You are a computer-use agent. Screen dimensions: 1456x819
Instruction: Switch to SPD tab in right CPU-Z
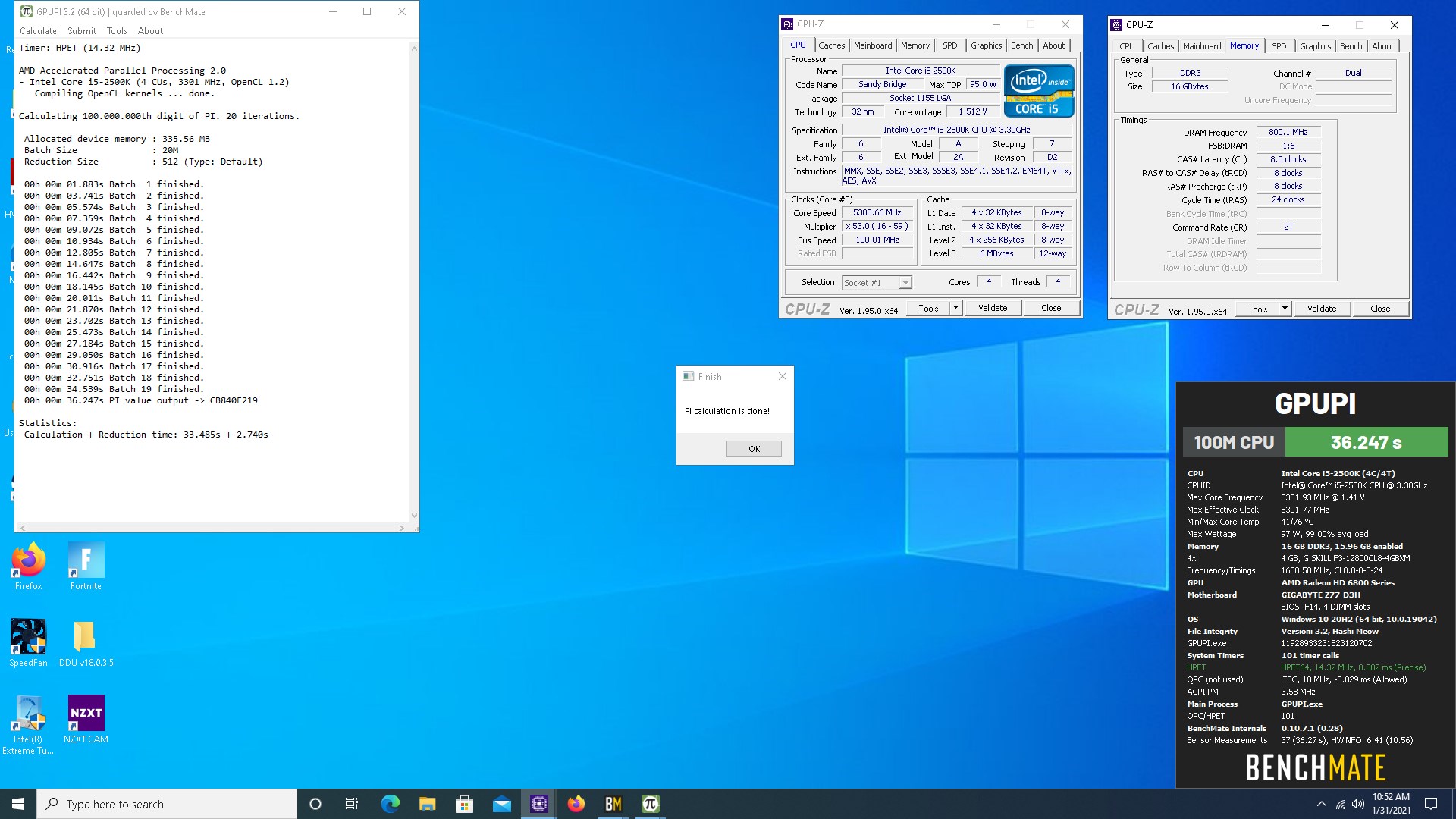[x=1279, y=46]
